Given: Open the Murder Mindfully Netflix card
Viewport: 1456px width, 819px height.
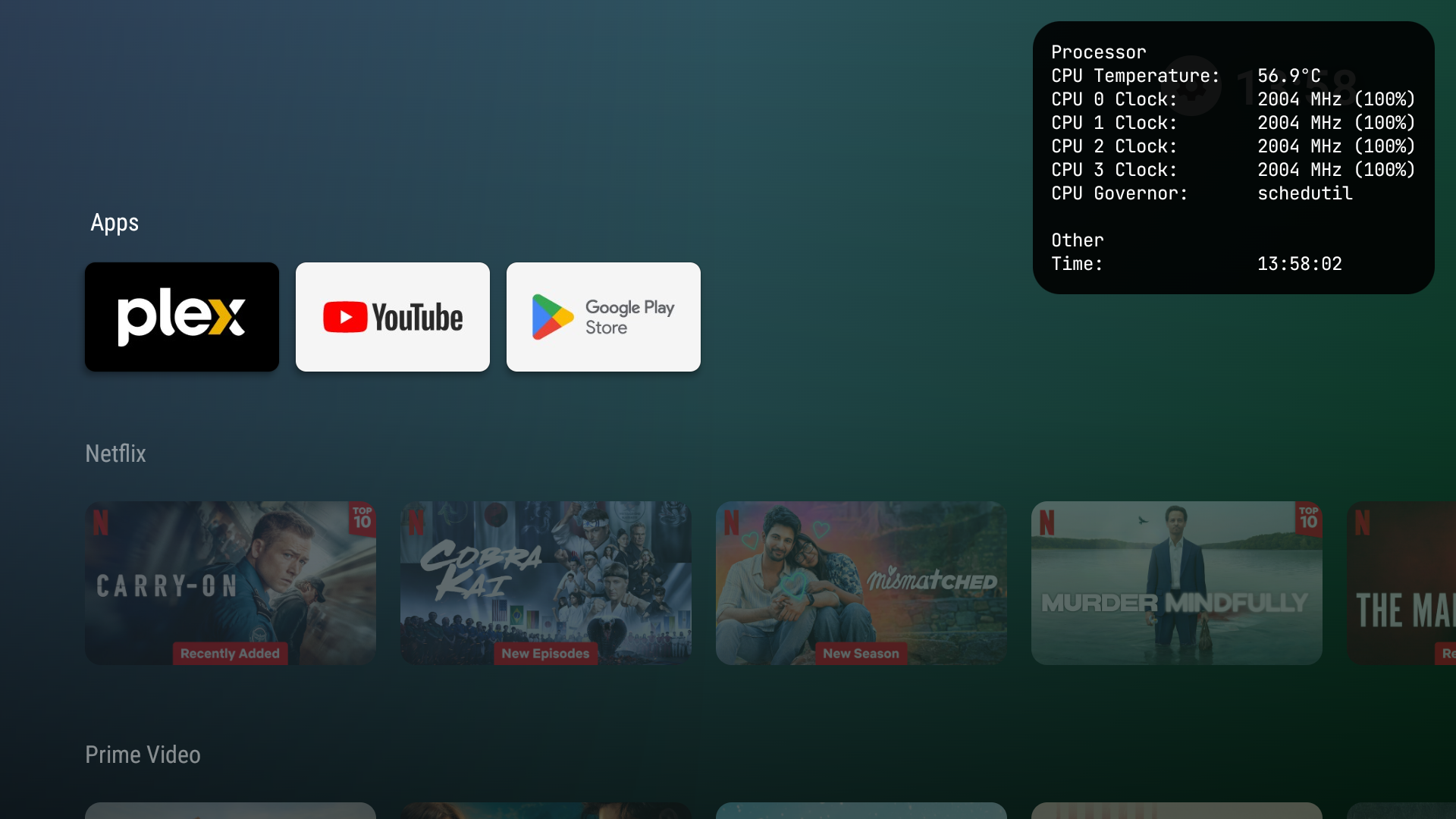Looking at the screenshot, I should click(1177, 583).
